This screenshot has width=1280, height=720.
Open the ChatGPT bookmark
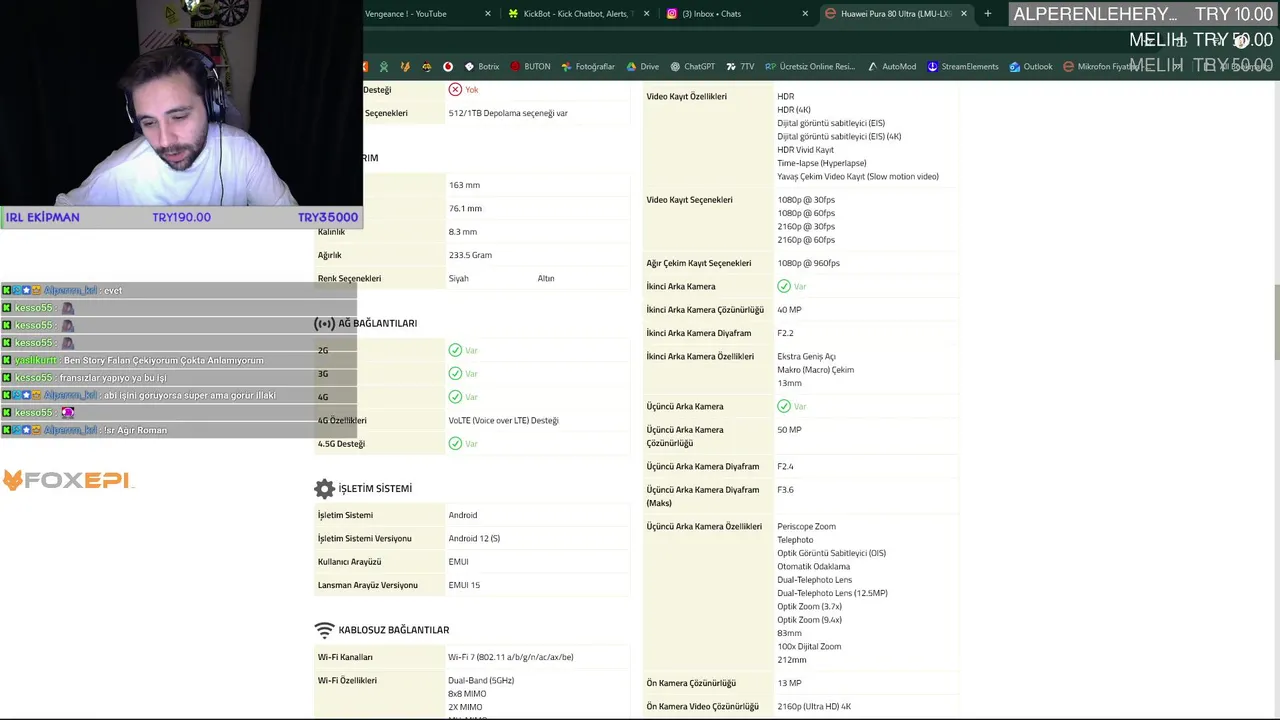click(692, 67)
